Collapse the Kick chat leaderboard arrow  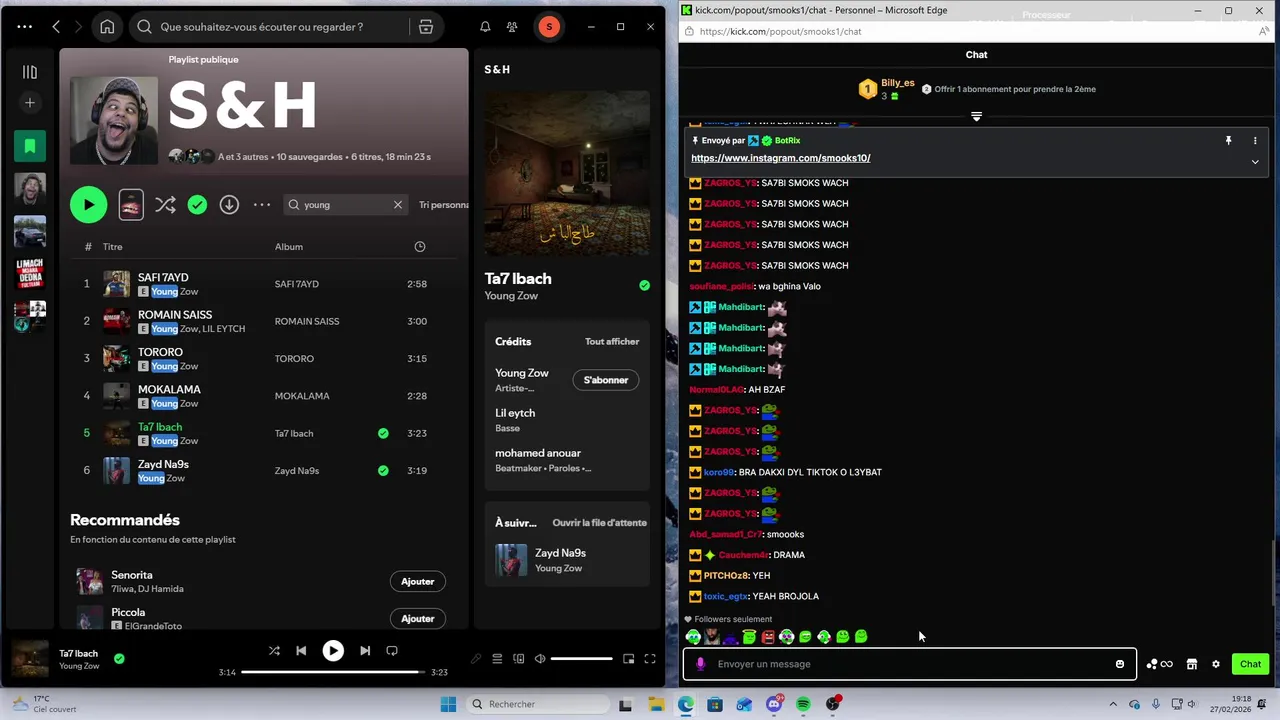click(x=977, y=116)
